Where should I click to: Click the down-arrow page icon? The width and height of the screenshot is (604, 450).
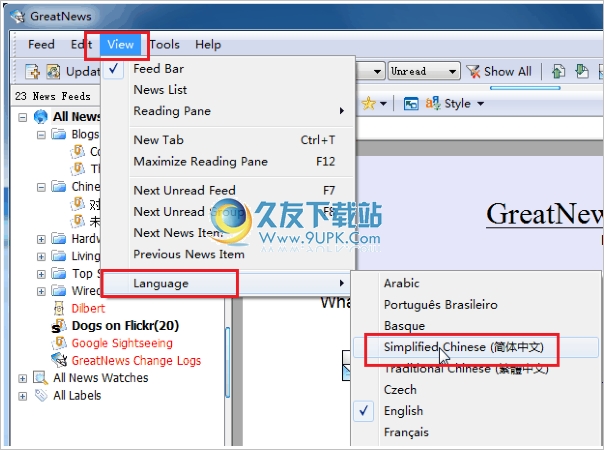[582, 72]
